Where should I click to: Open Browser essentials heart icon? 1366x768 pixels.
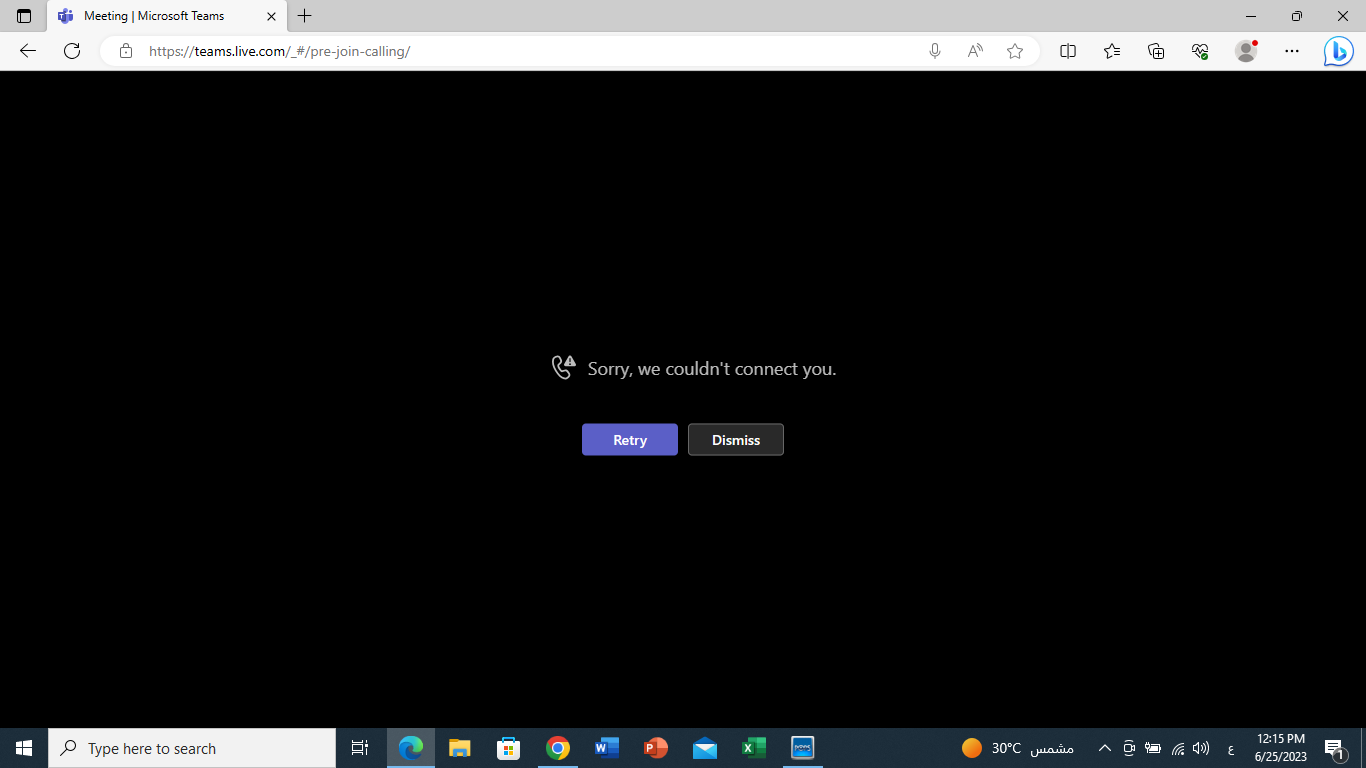point(1201,51)
